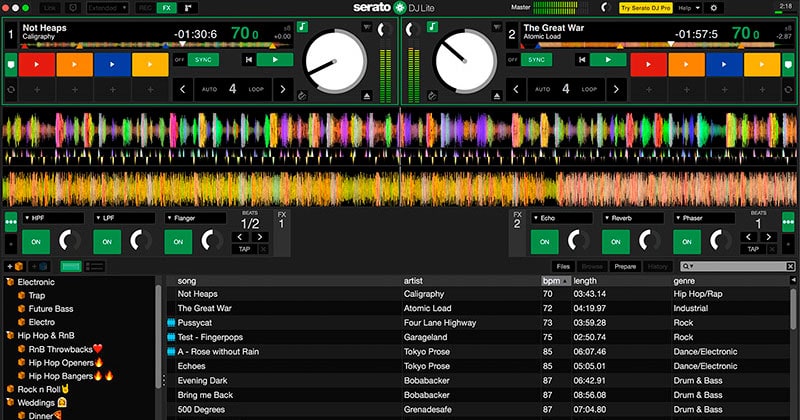800x420 pixels.
Task: Click the tempo range icon on deck 1
Action: pyautogui.click(x=287, y=28)
